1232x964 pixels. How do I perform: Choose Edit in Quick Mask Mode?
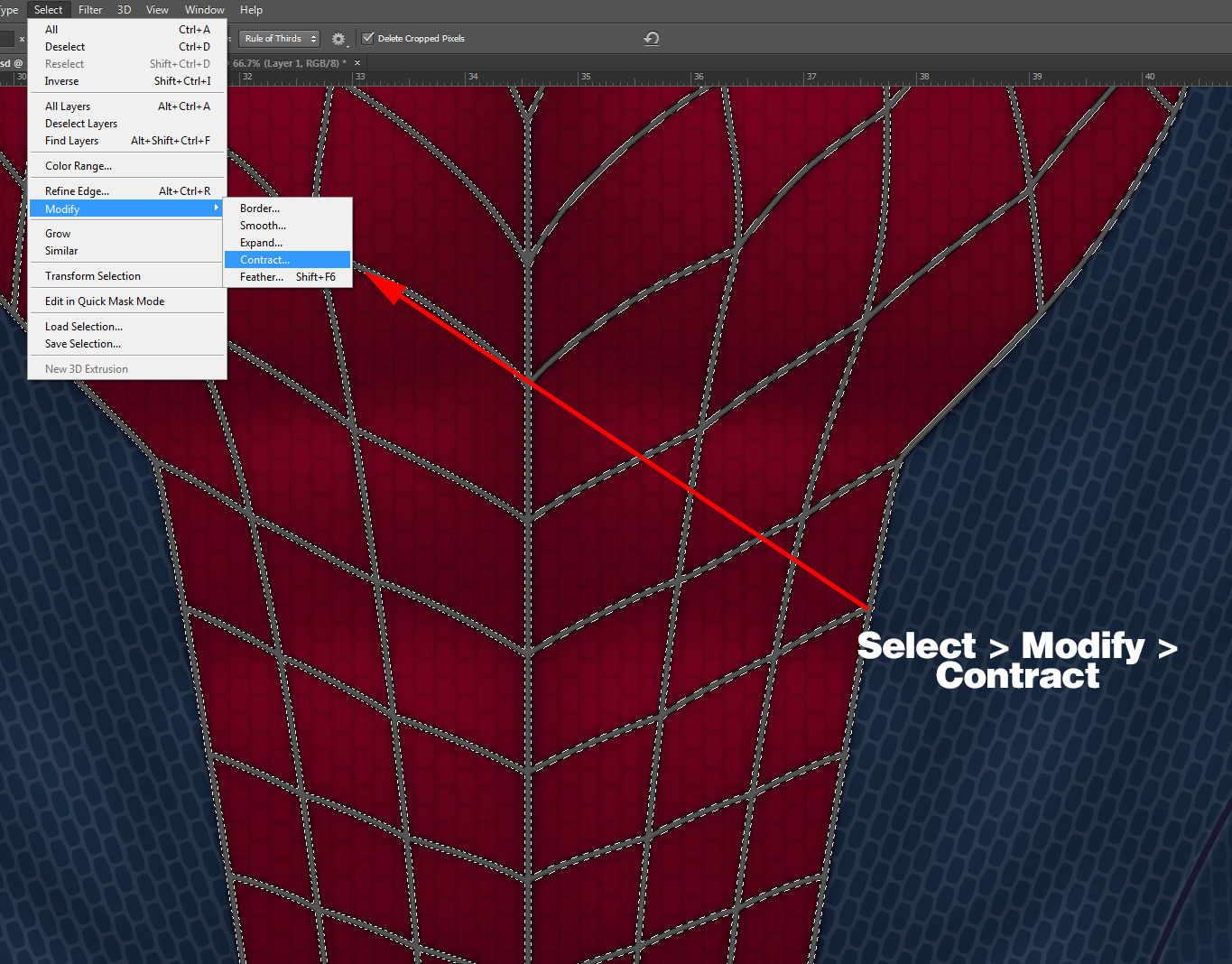coord(127,301)
